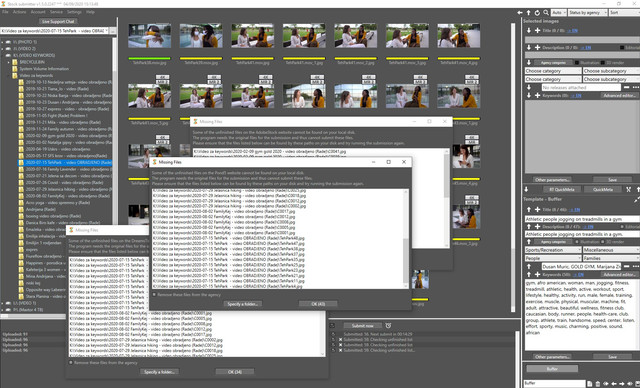Click the up arrow beside Title in Template Buffer
Image resolution: width=640 pixels, height=388 pixels.
tap(529, 209)
